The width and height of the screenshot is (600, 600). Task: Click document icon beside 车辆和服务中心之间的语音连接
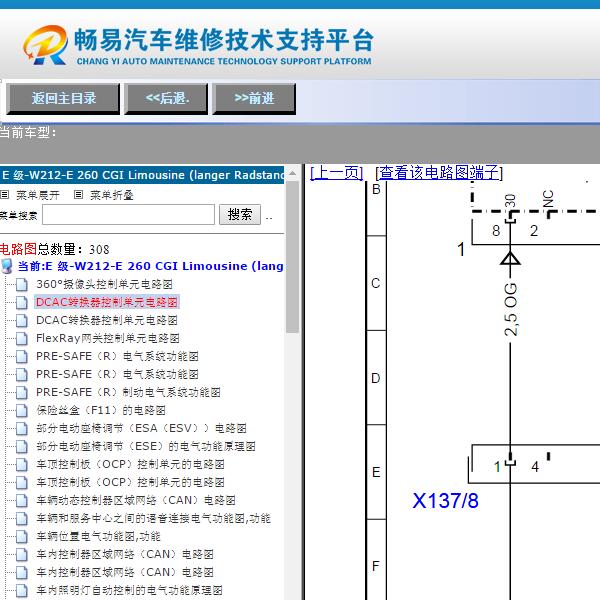point(22,518)
